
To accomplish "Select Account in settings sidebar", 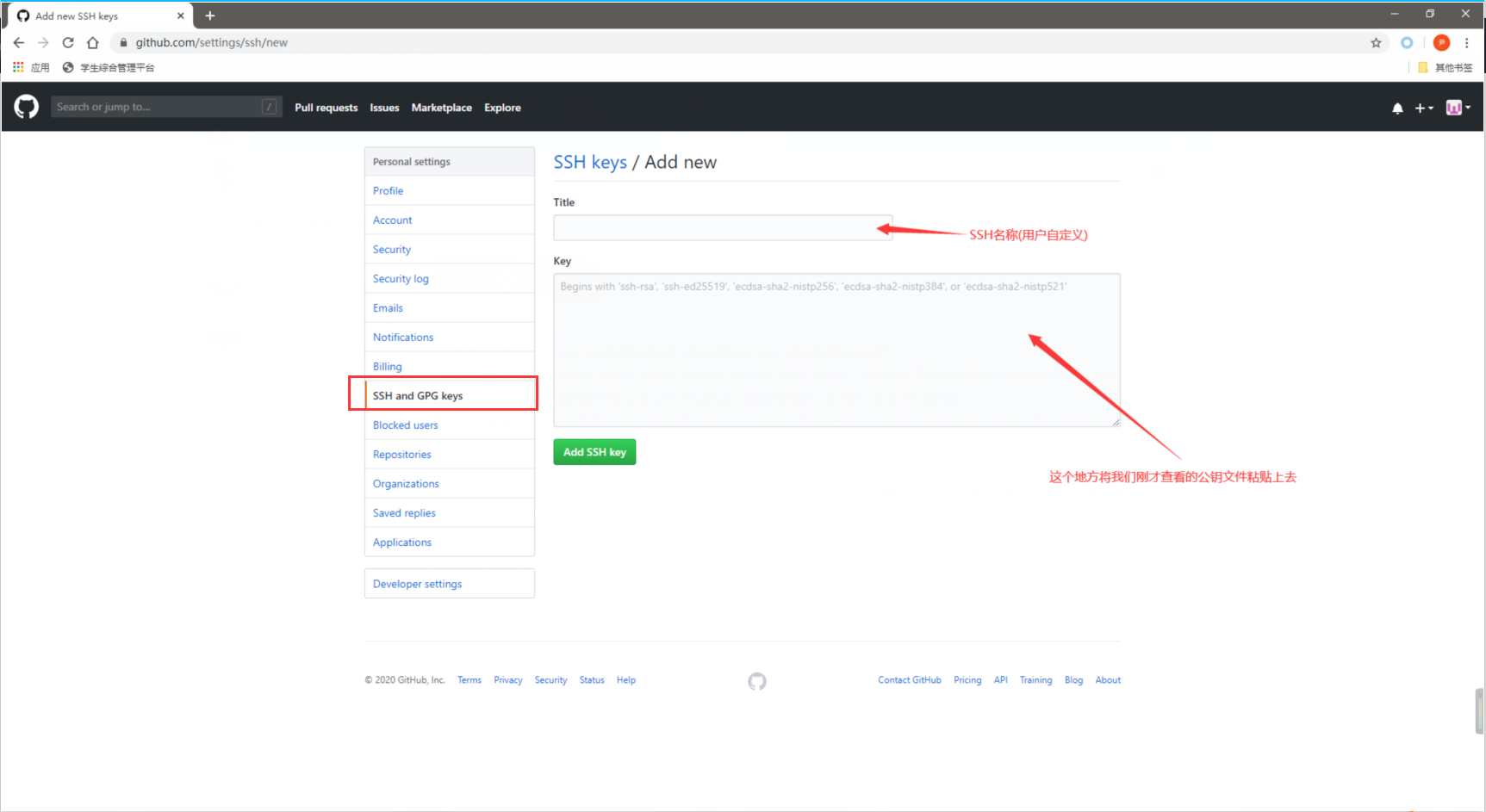I will [x=450, y=220].
